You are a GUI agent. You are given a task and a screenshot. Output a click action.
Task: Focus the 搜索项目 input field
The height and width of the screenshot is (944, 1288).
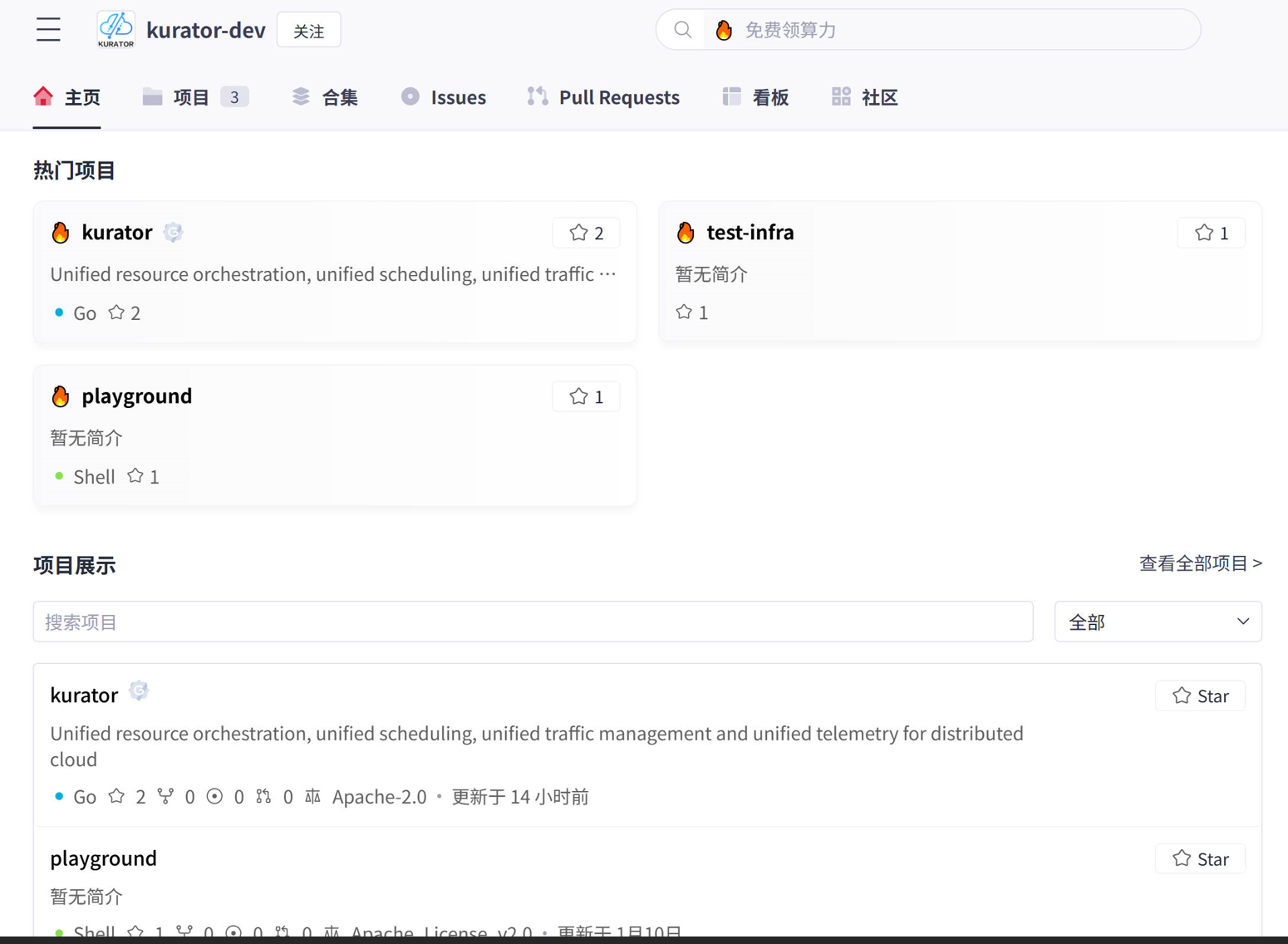click(x=533, y=622)
